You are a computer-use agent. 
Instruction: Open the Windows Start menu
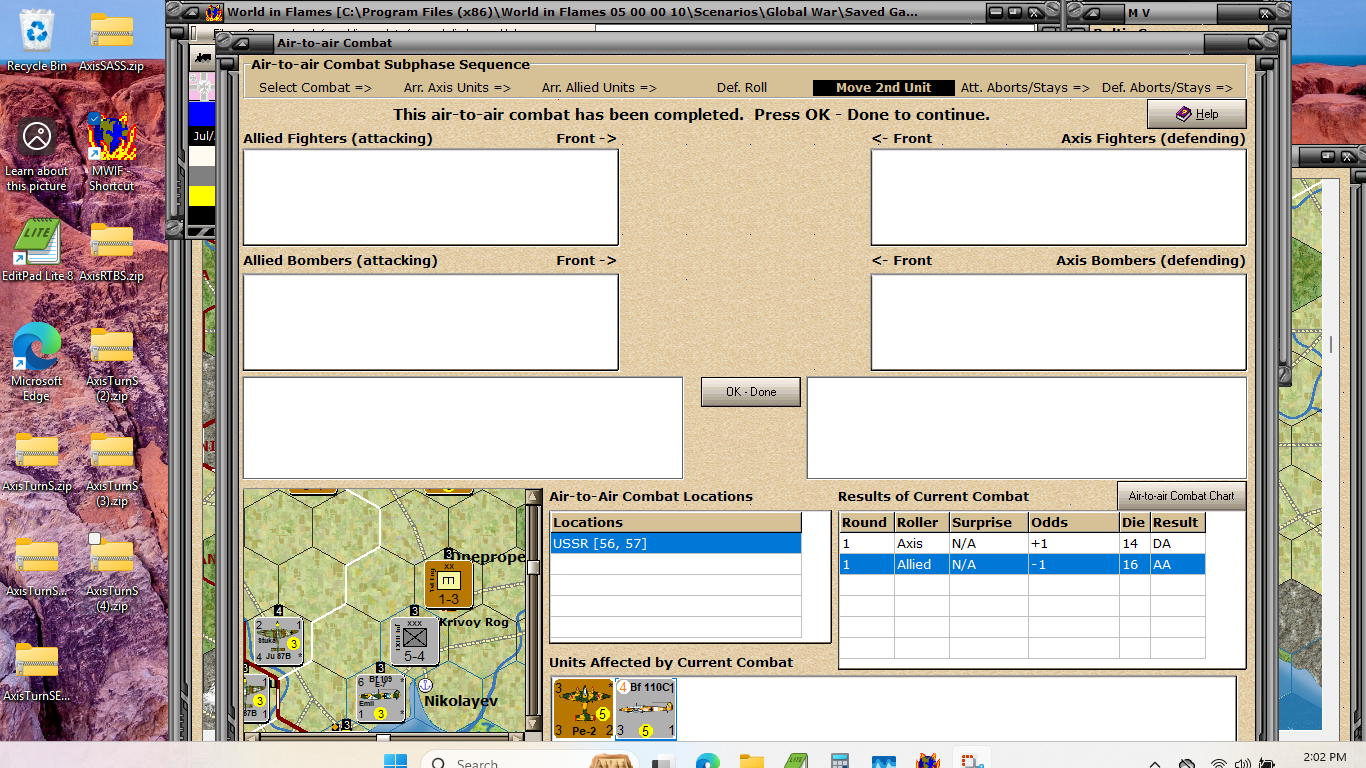click(397, 762)
